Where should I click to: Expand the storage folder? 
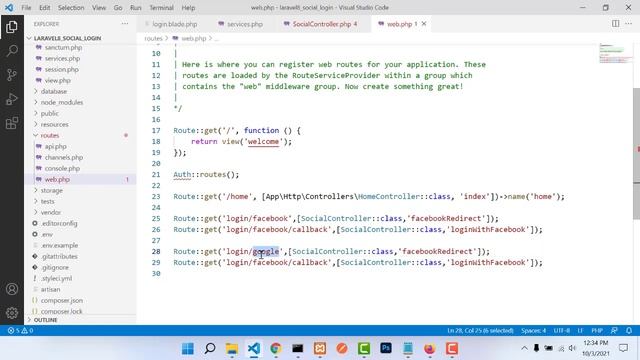pos(51,191)
